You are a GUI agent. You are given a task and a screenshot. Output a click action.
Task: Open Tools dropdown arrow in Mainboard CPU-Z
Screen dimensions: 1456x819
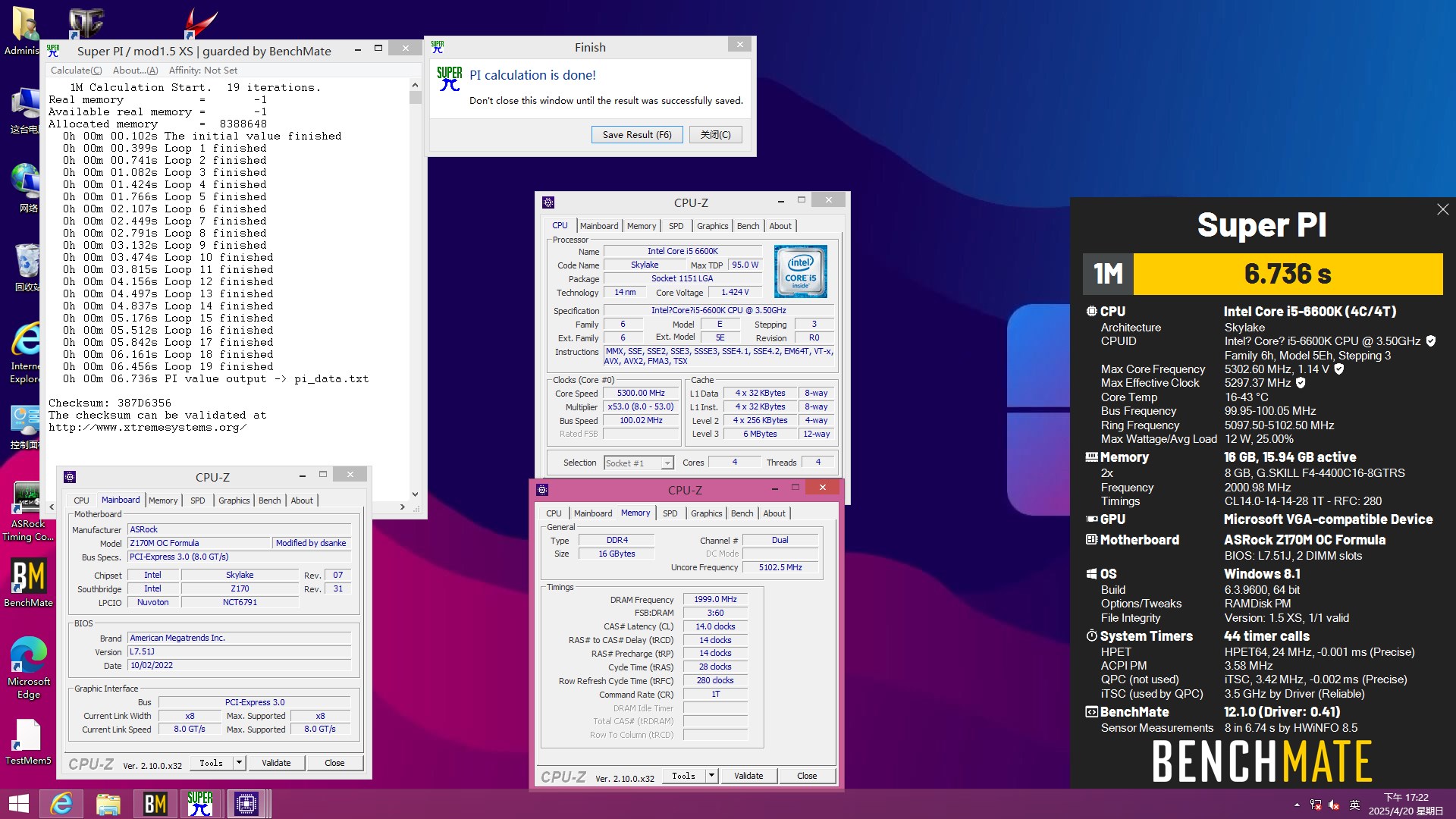(x=239, y=763)
